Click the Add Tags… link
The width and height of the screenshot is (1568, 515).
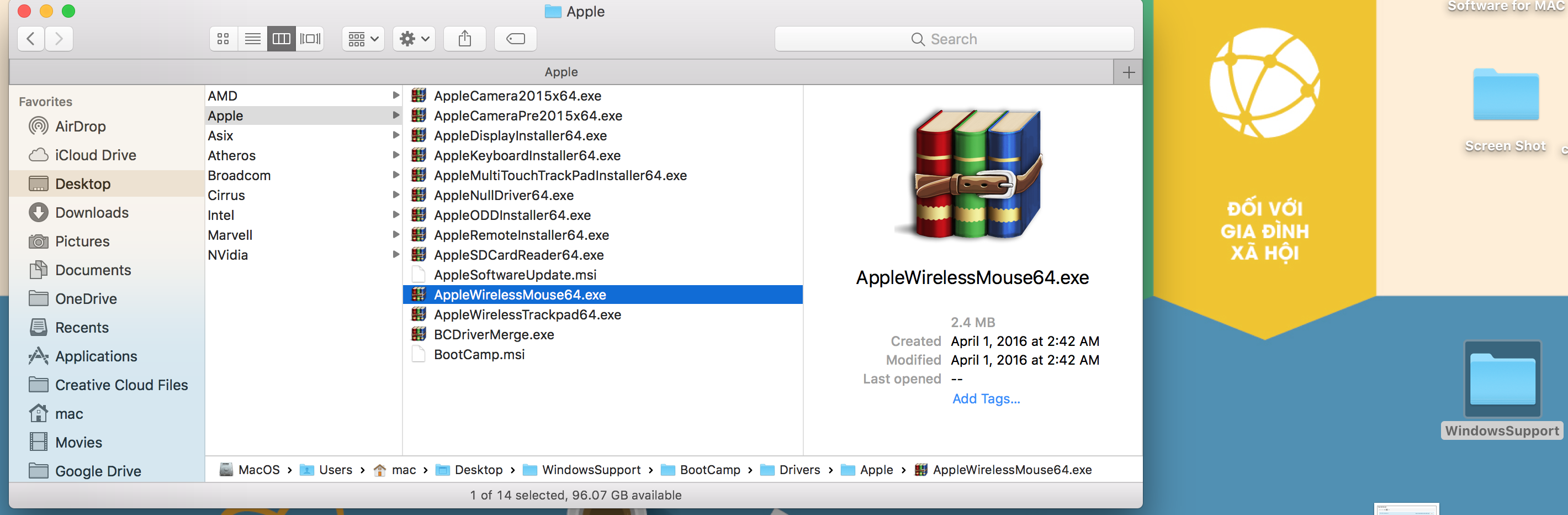(x=986, y=398)
